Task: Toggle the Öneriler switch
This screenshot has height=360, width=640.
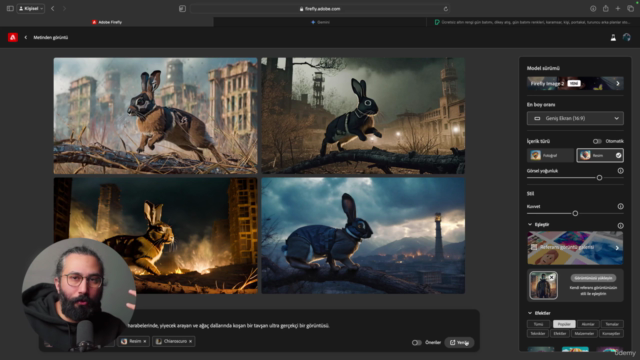Action: (x=416, y=342)
